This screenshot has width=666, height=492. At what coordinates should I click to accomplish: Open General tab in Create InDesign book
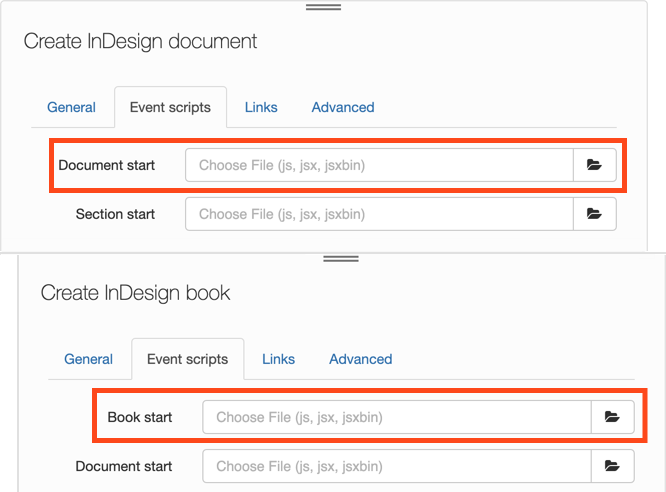(88, 359)
